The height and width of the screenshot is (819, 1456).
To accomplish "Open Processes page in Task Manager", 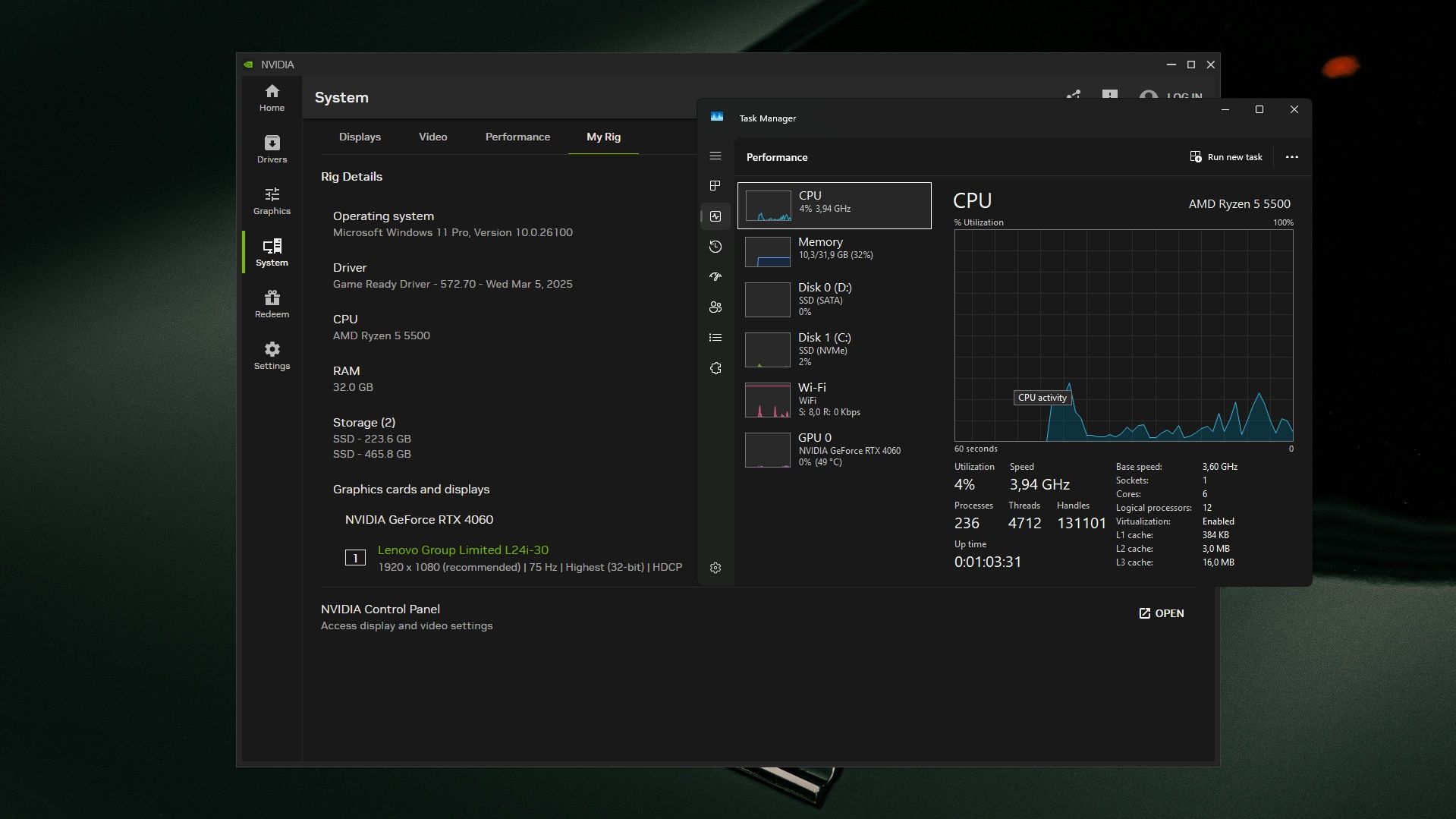I will point(715,186).
